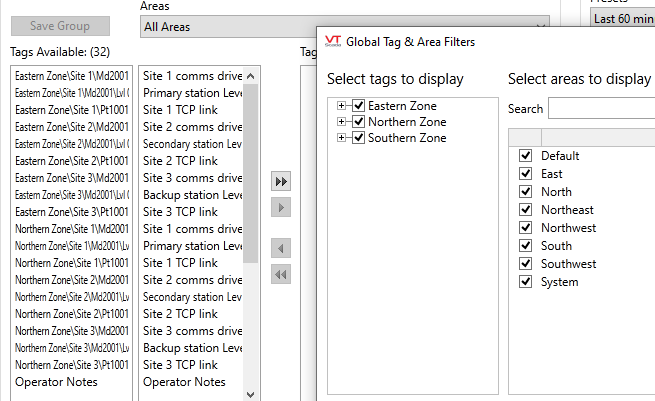Image resolution: width=655 pixels, height=401 pixels.
Task: Click the add selected tag right-arrow button
Action: (x=282, y=208)
